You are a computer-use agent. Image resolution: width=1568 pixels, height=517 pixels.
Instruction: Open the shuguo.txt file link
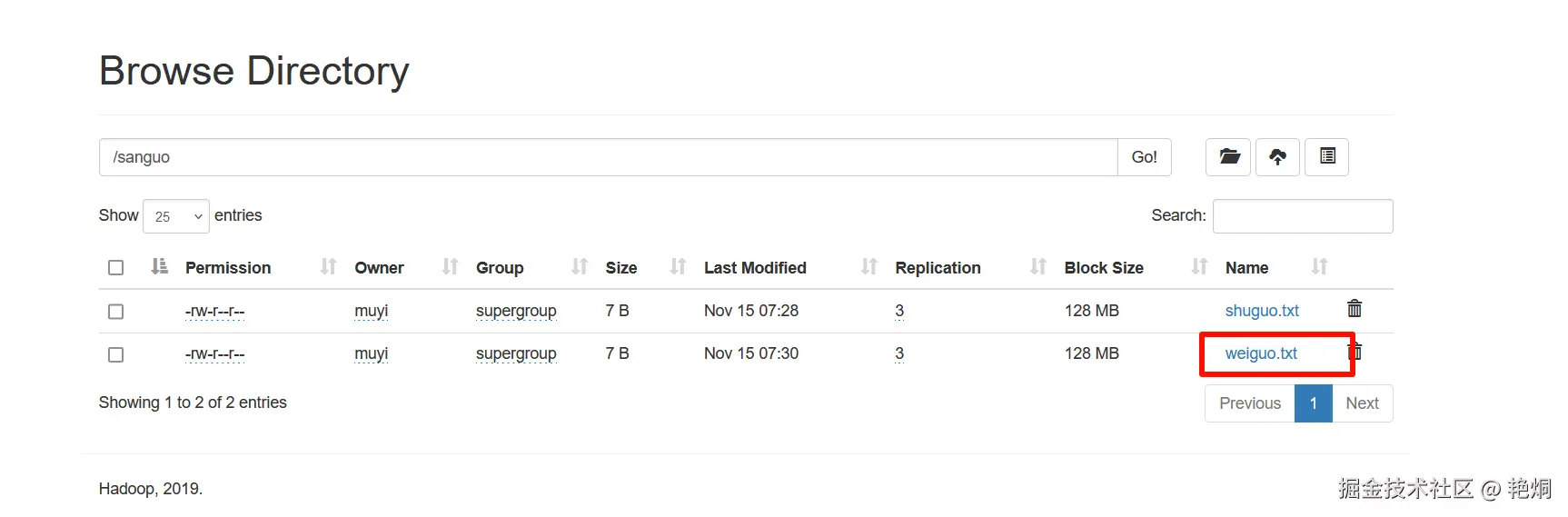point(1262,311)
